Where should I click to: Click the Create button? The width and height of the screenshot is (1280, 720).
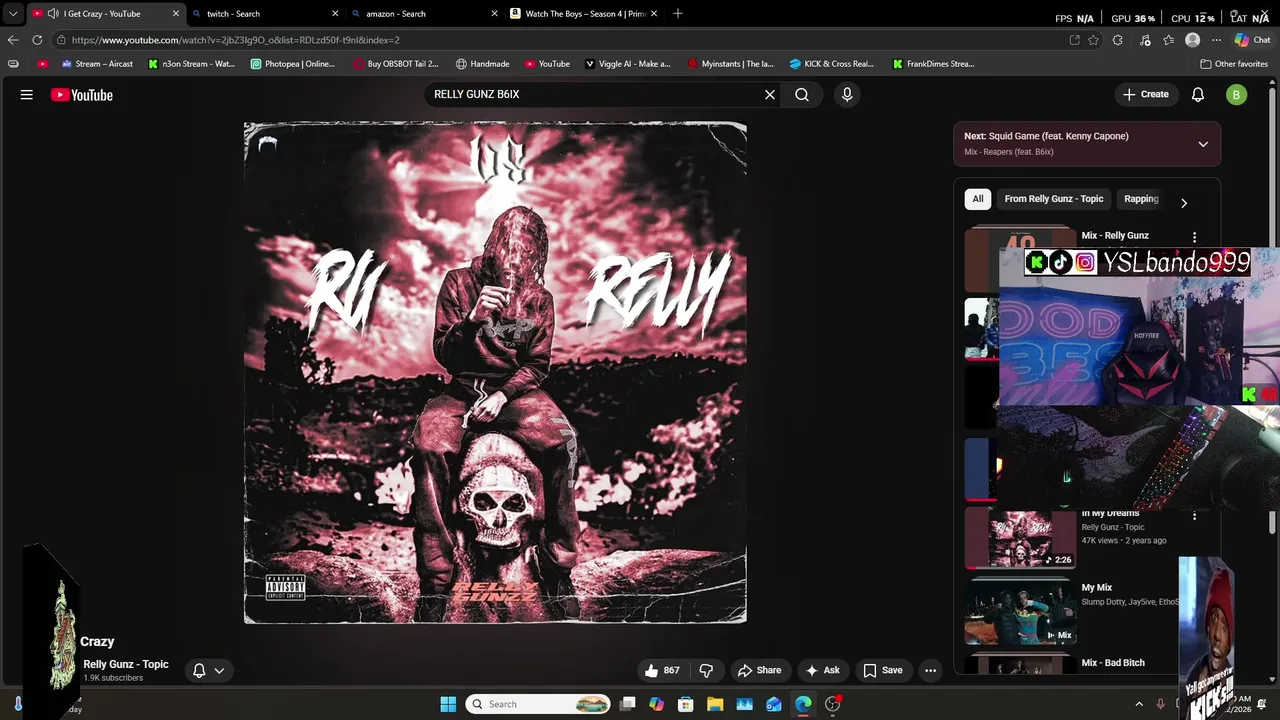click(1145, 95)
